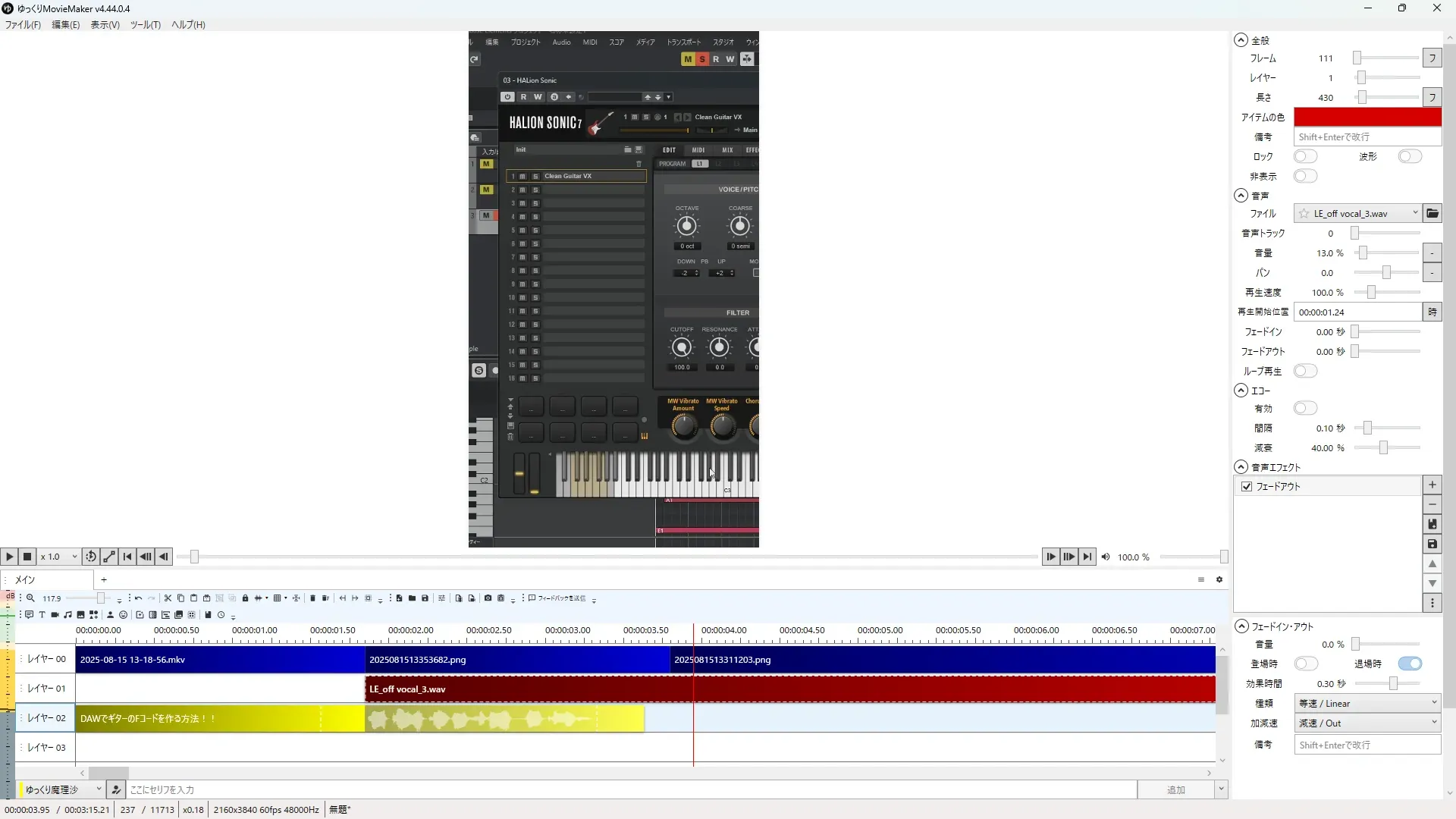The width and height of the screenshot is (1456, 819).
Task: Click the red アイテムの色 color swatch
Action: click(x=1367, y=118)
